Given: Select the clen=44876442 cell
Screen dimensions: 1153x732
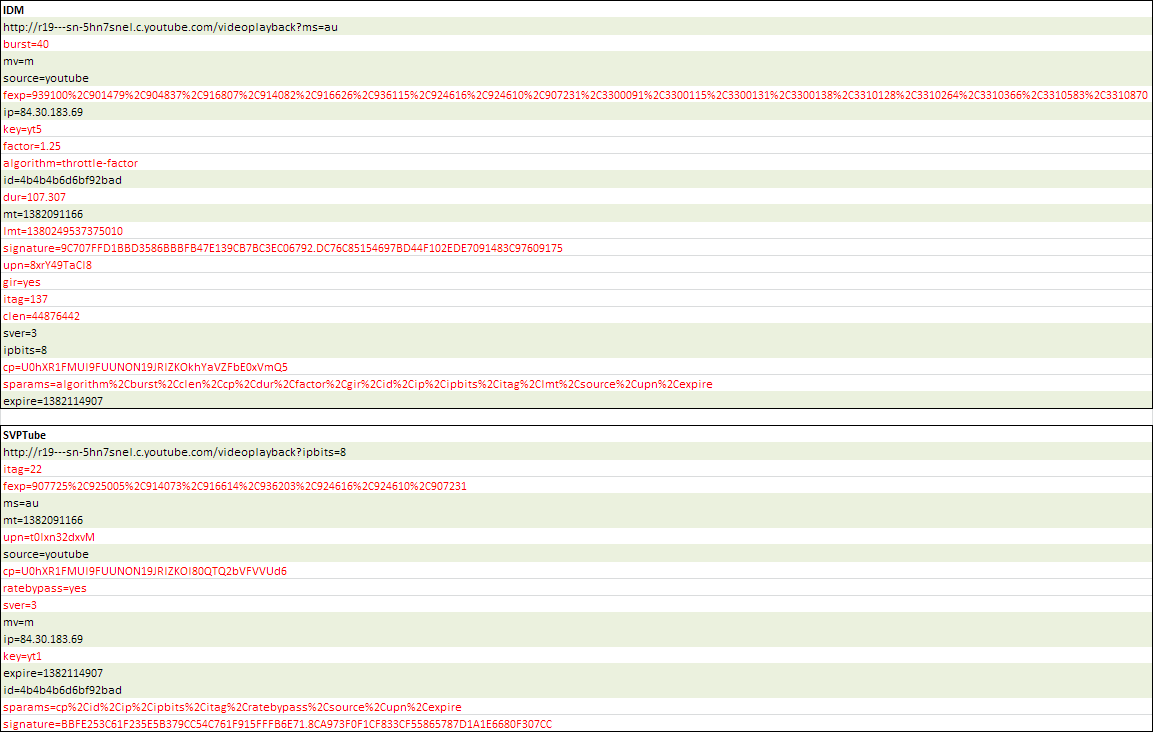Looking at the screenshot, I should 41,316.
